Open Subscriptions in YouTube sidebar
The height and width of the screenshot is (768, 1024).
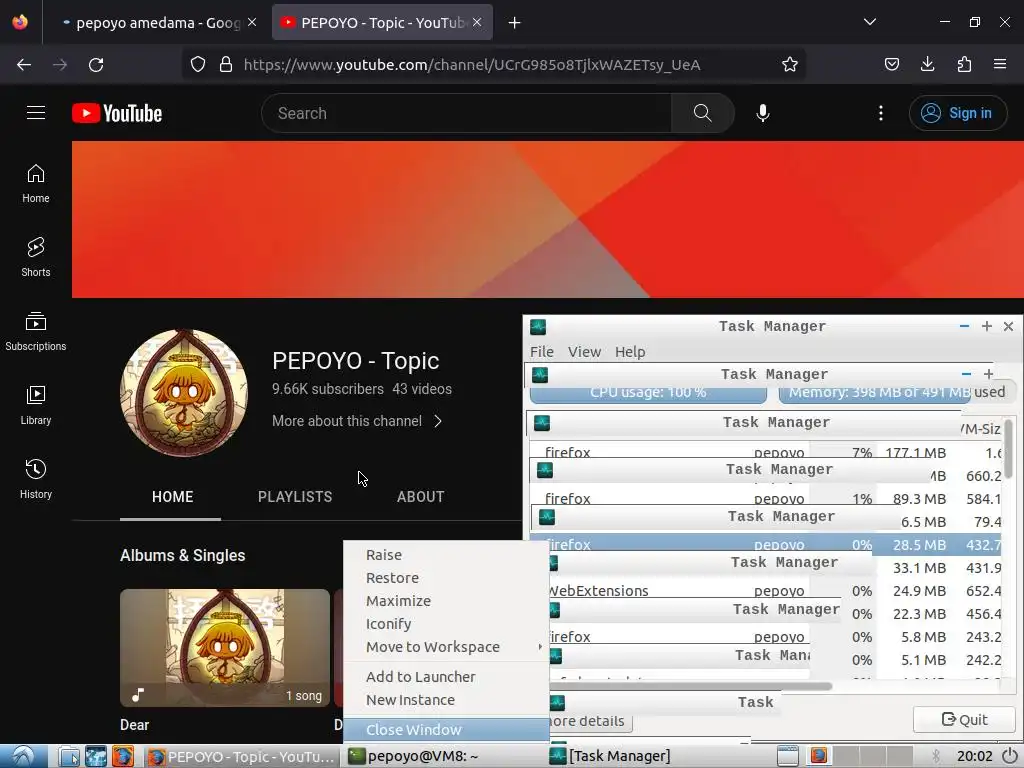tap(36, 331)
